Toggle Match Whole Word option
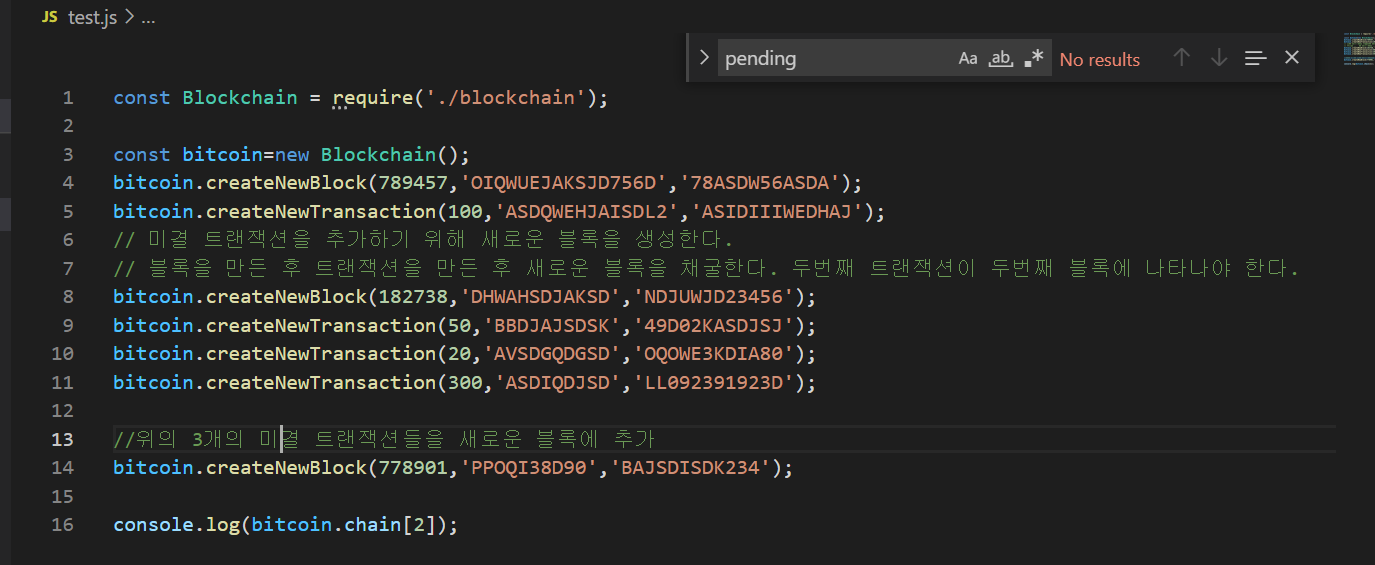 tap(1001, 58)
